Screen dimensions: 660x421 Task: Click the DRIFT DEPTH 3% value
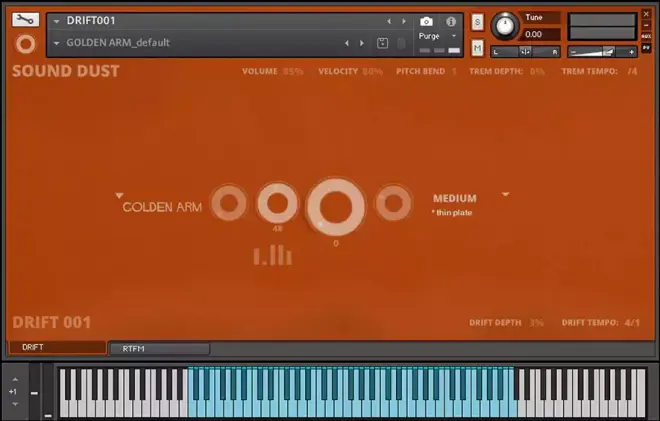point(537,323)
